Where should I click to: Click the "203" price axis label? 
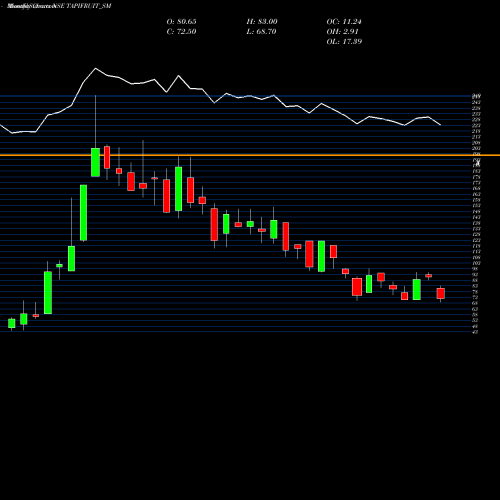[x=476, y=148]
